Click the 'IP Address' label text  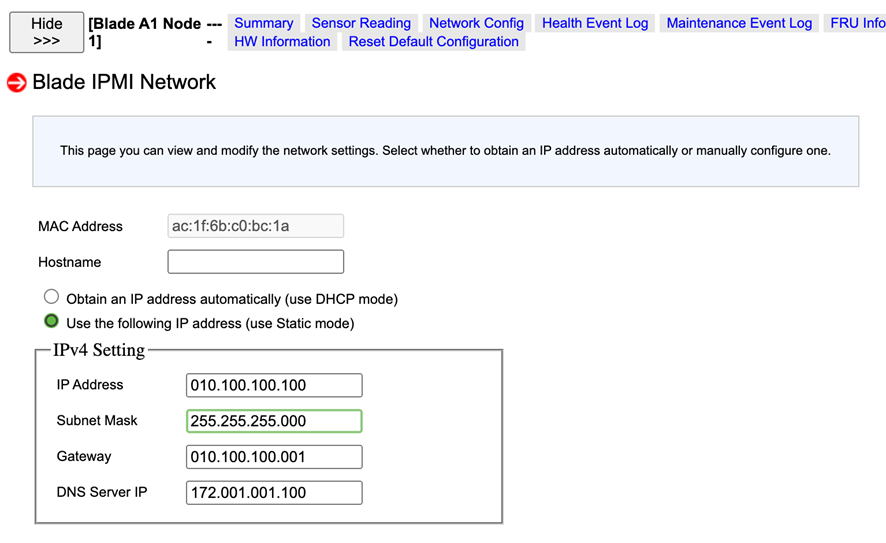pyautogui.click(x=90, y=385)
